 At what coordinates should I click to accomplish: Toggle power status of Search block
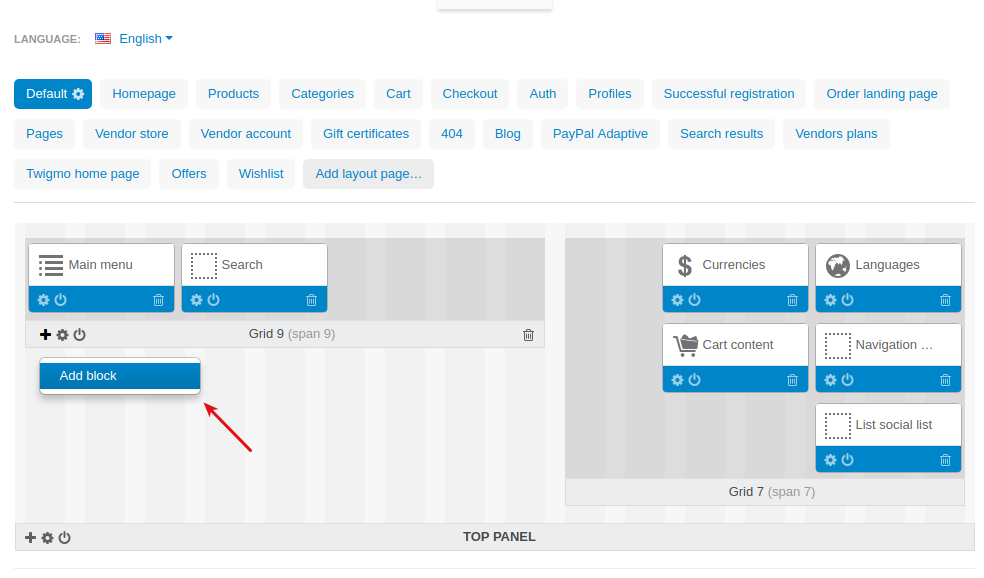coord(213,300)
